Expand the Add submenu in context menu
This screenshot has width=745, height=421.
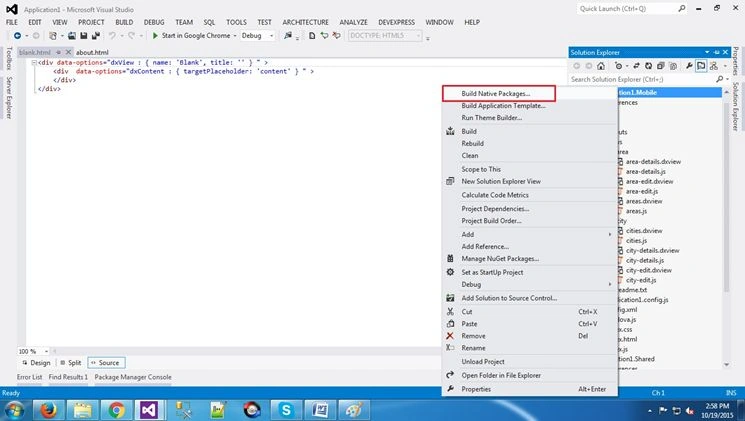tap(530, 234)
